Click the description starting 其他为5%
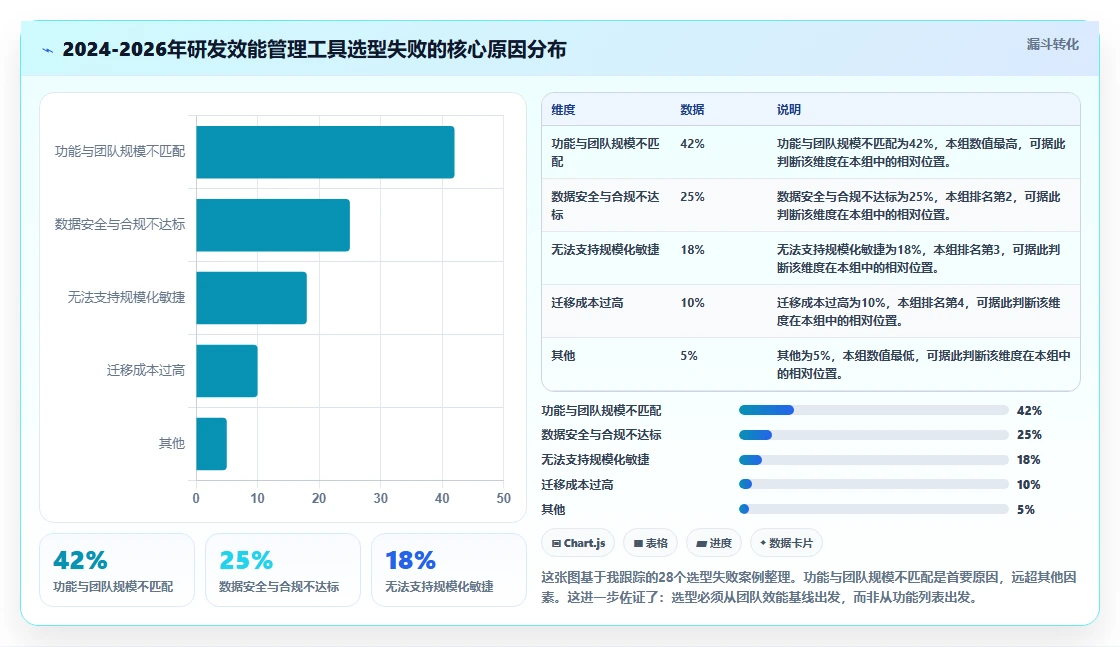1120x647 pixels. 924,364
